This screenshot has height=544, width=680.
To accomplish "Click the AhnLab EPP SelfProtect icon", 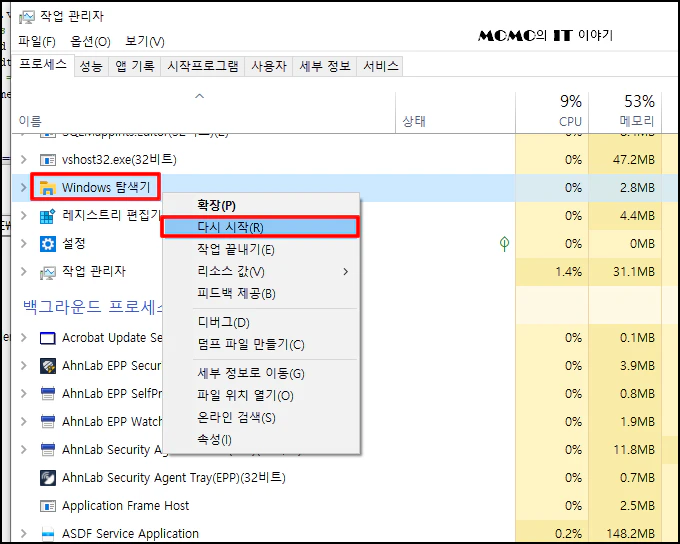I will click(48, 394).
